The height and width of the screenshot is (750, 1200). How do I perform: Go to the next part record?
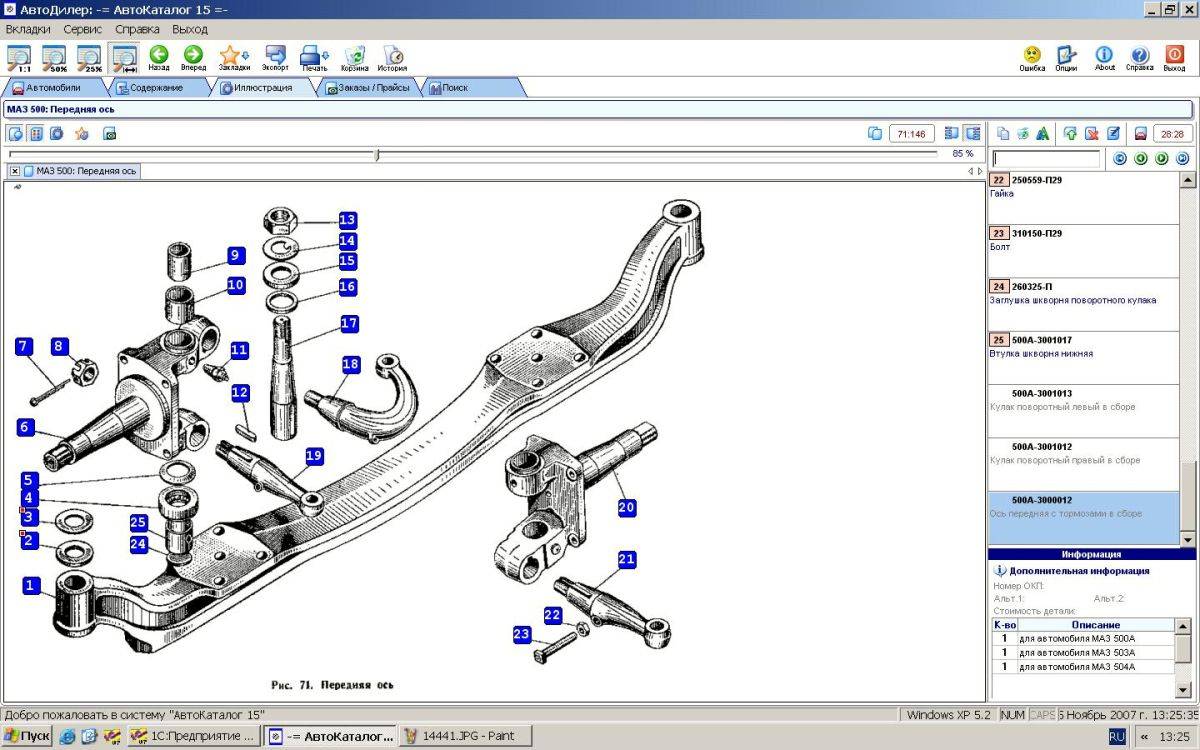click(x=1162, y=159)
